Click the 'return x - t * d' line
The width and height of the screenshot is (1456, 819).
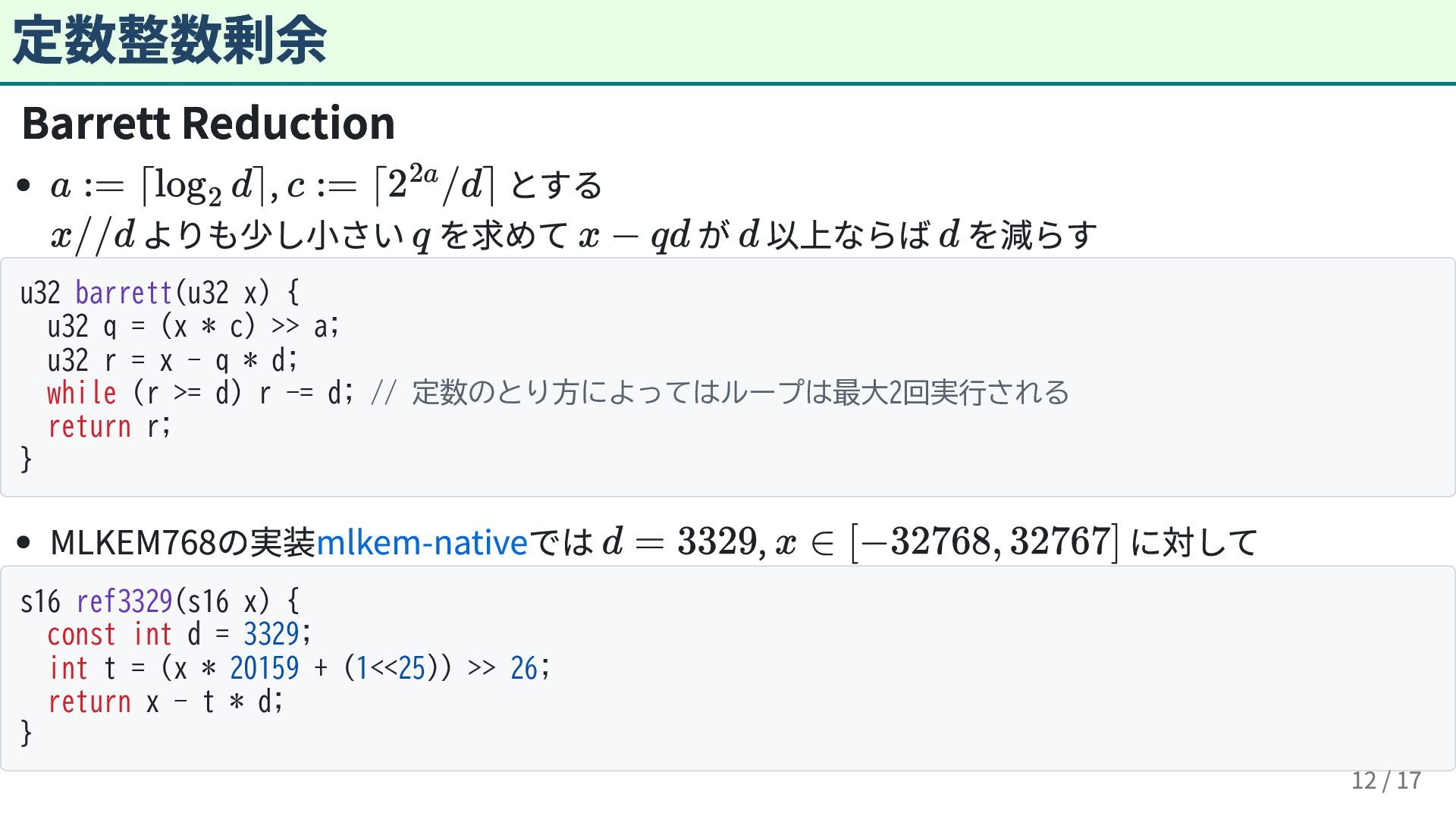pyautogui.click(x=165, y=702)
